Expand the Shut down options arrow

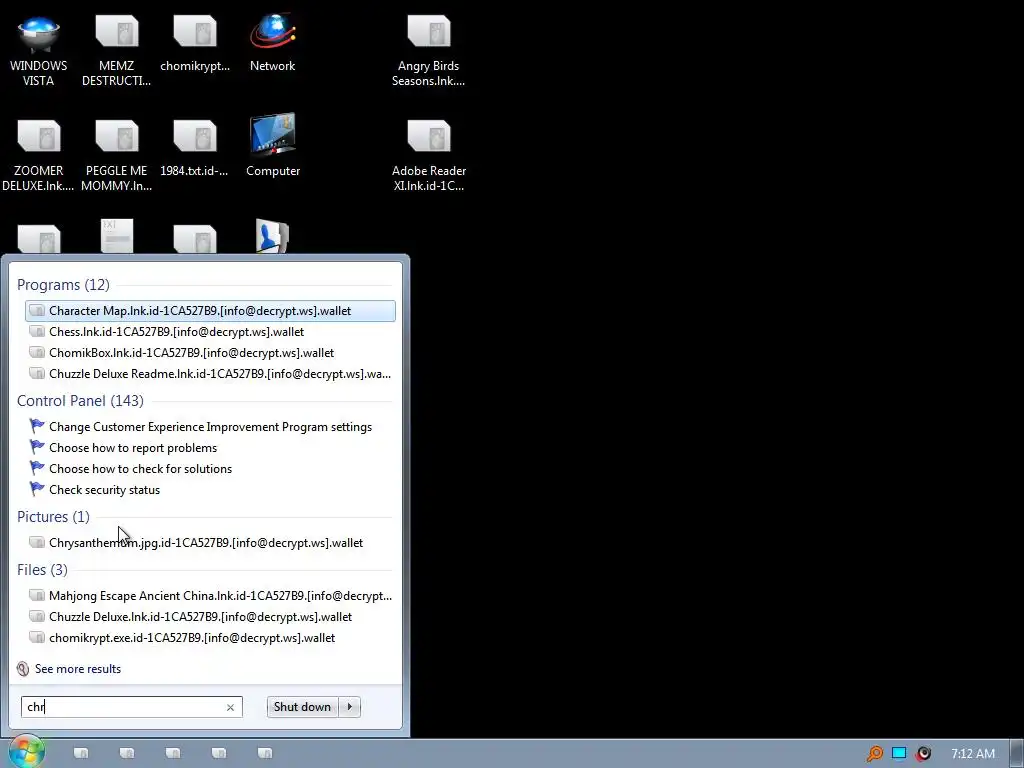(349, 707)
